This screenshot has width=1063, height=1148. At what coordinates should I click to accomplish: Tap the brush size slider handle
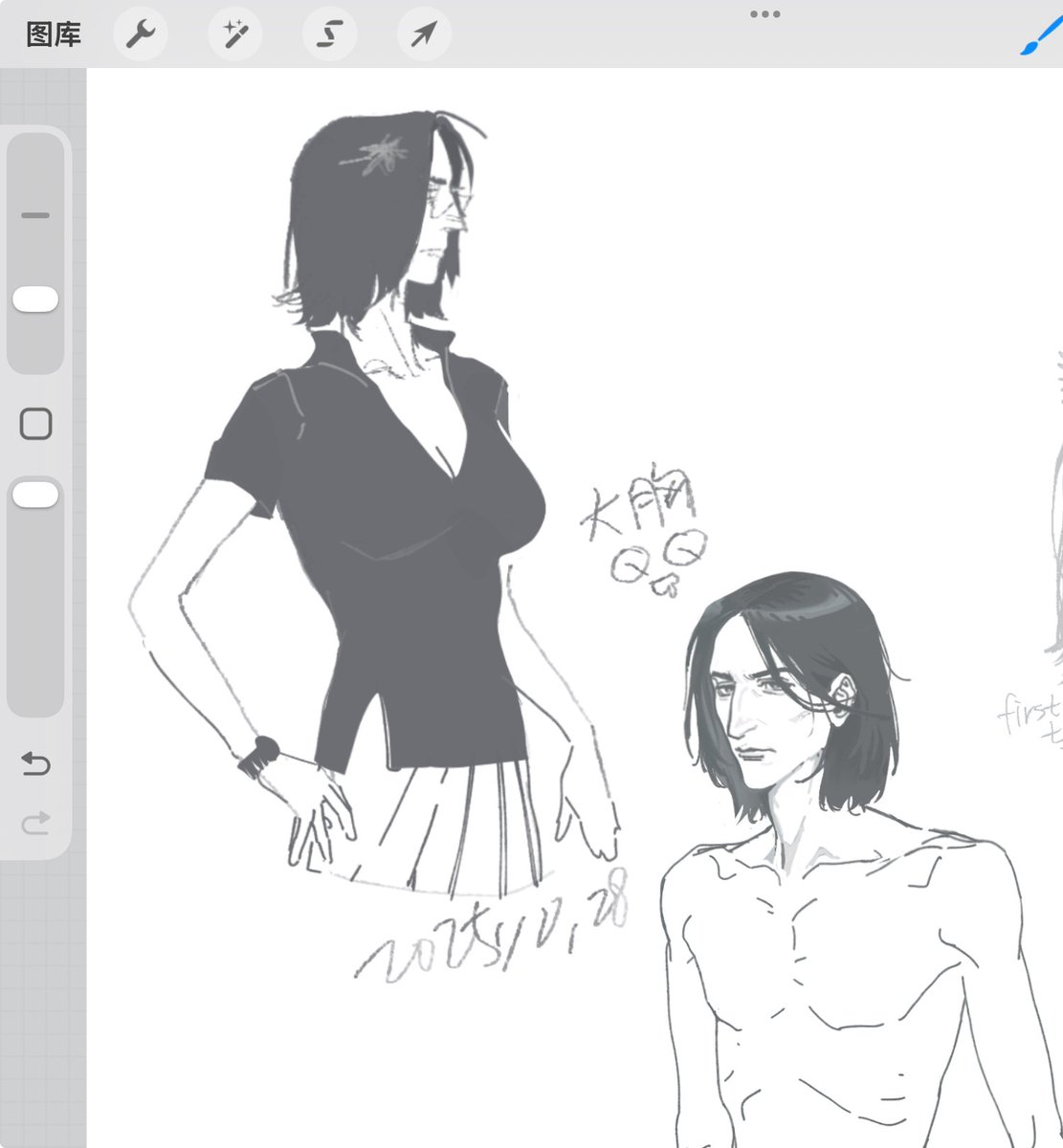35,298
